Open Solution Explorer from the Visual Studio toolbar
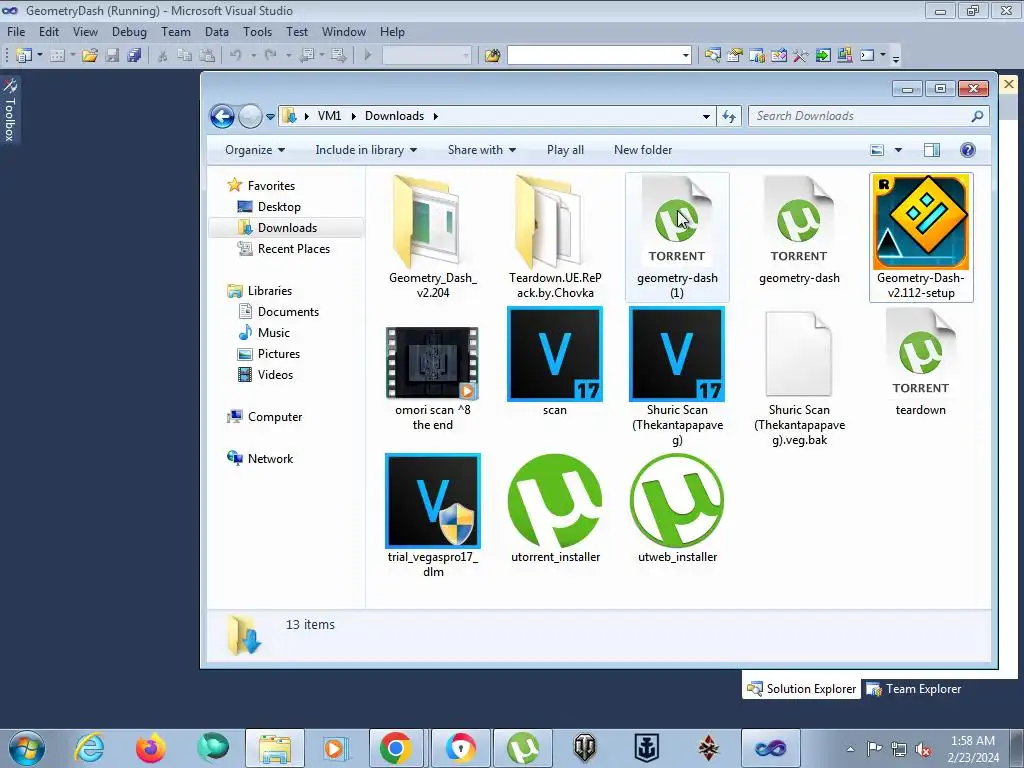This screenshot has width=1024, height=768. tap(712, 56)
